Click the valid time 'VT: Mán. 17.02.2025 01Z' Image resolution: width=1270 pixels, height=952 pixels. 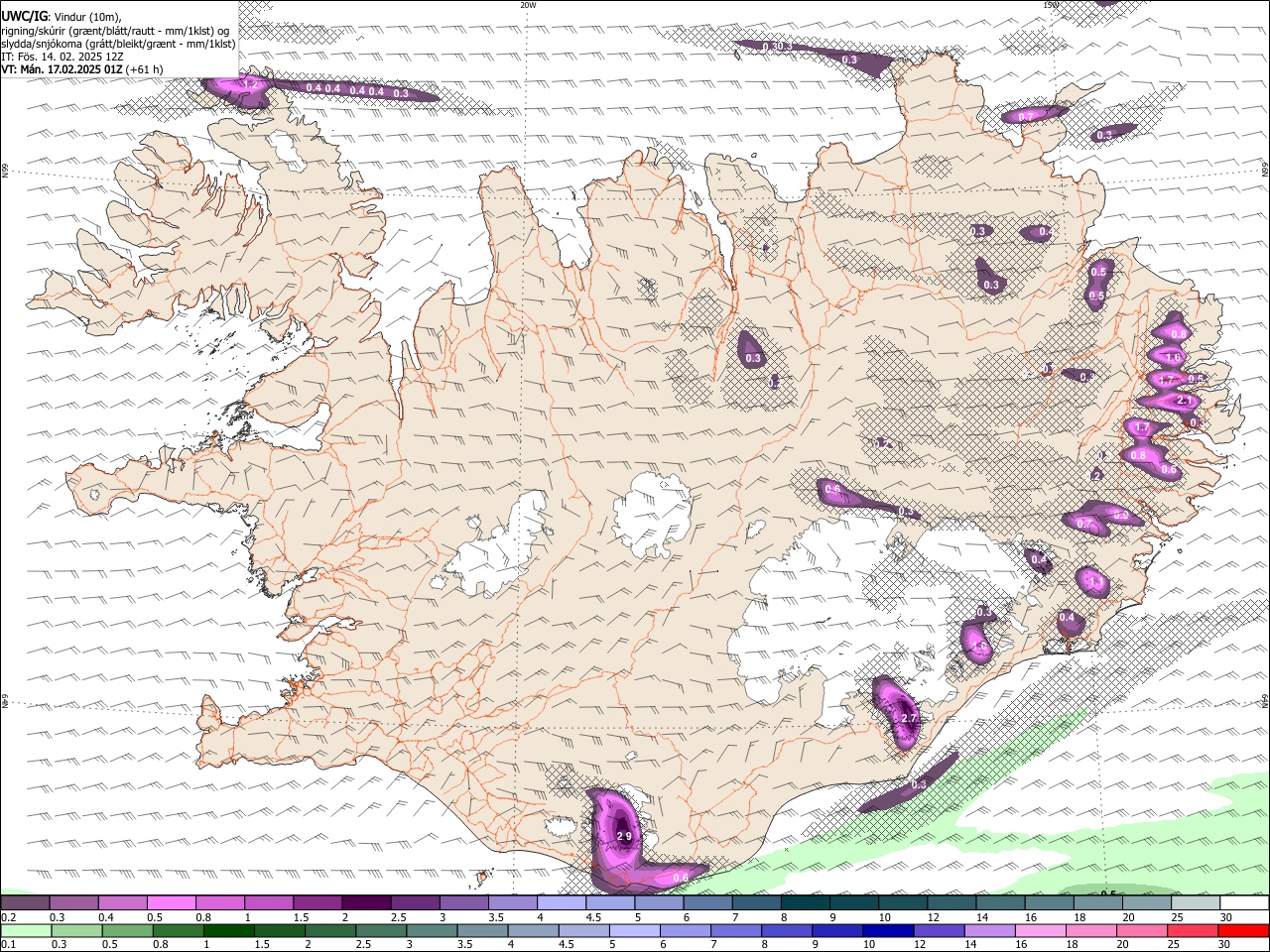(x=62, y=69)
